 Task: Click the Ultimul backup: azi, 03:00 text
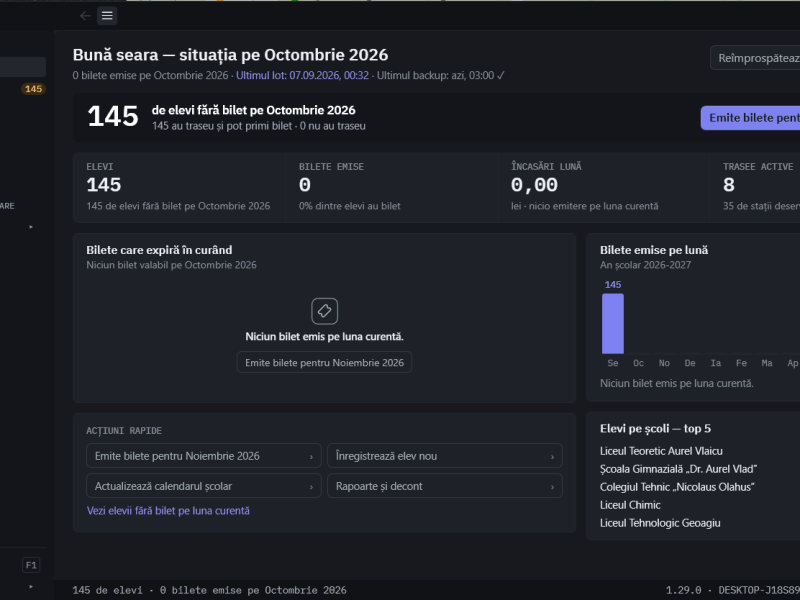(x=435, y=76)
